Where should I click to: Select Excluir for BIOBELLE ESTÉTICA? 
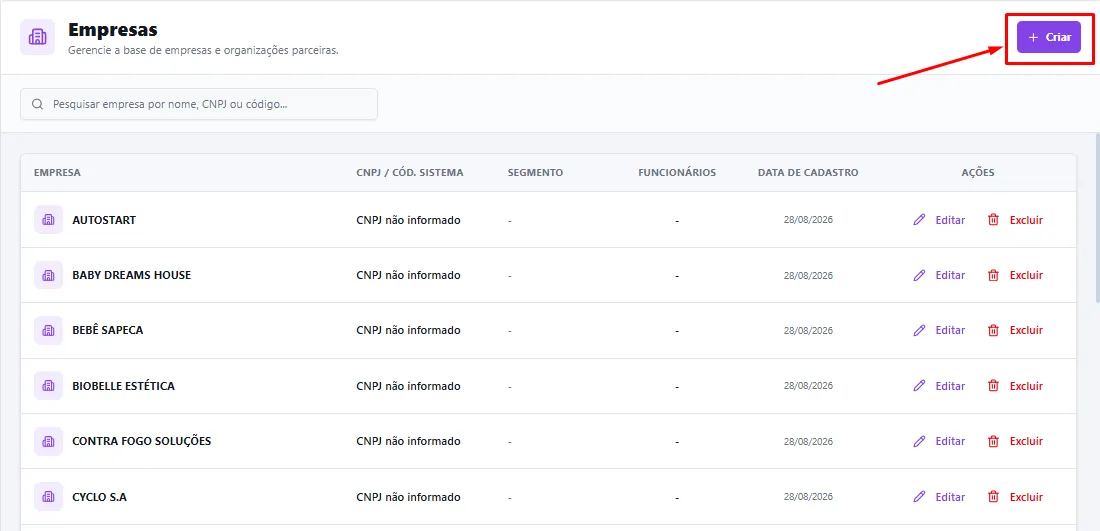[1026, 386]
